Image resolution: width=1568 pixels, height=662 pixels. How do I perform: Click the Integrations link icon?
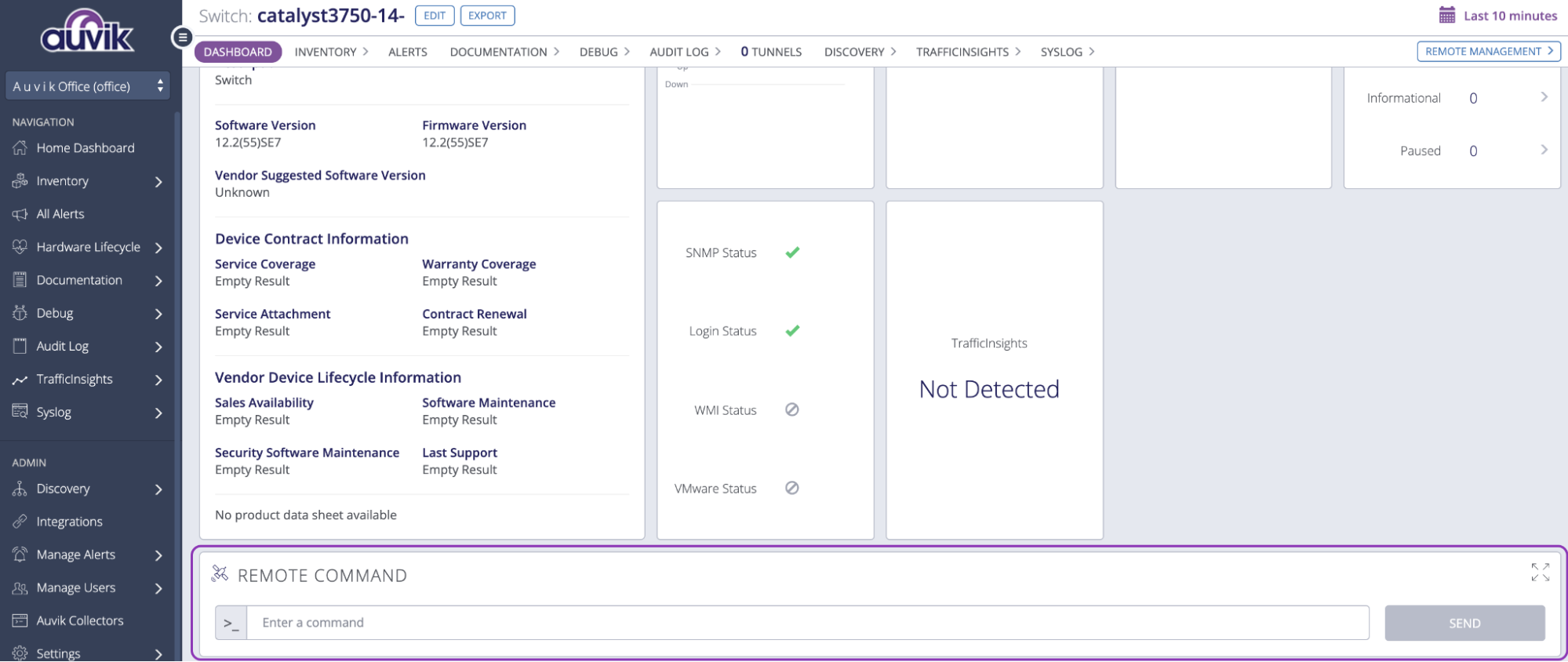tap(20, 521)
